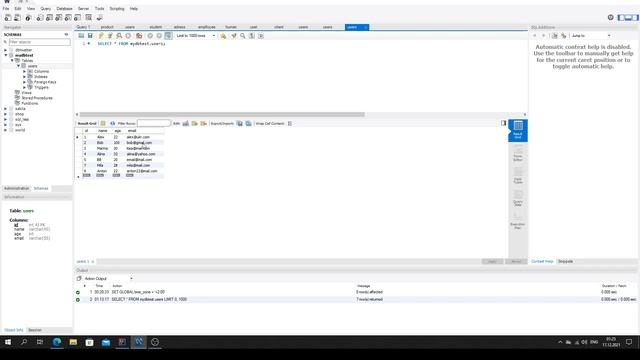
Task: Click the Filter Rows input in result grid
Action: click(x=153, y=123)
